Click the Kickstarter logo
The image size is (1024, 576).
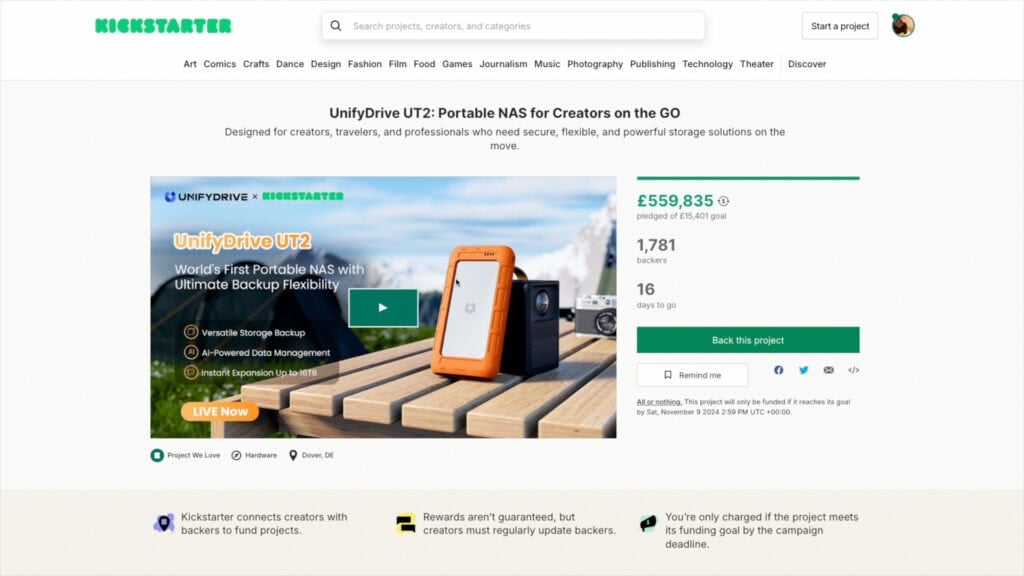tap(163, 26)
